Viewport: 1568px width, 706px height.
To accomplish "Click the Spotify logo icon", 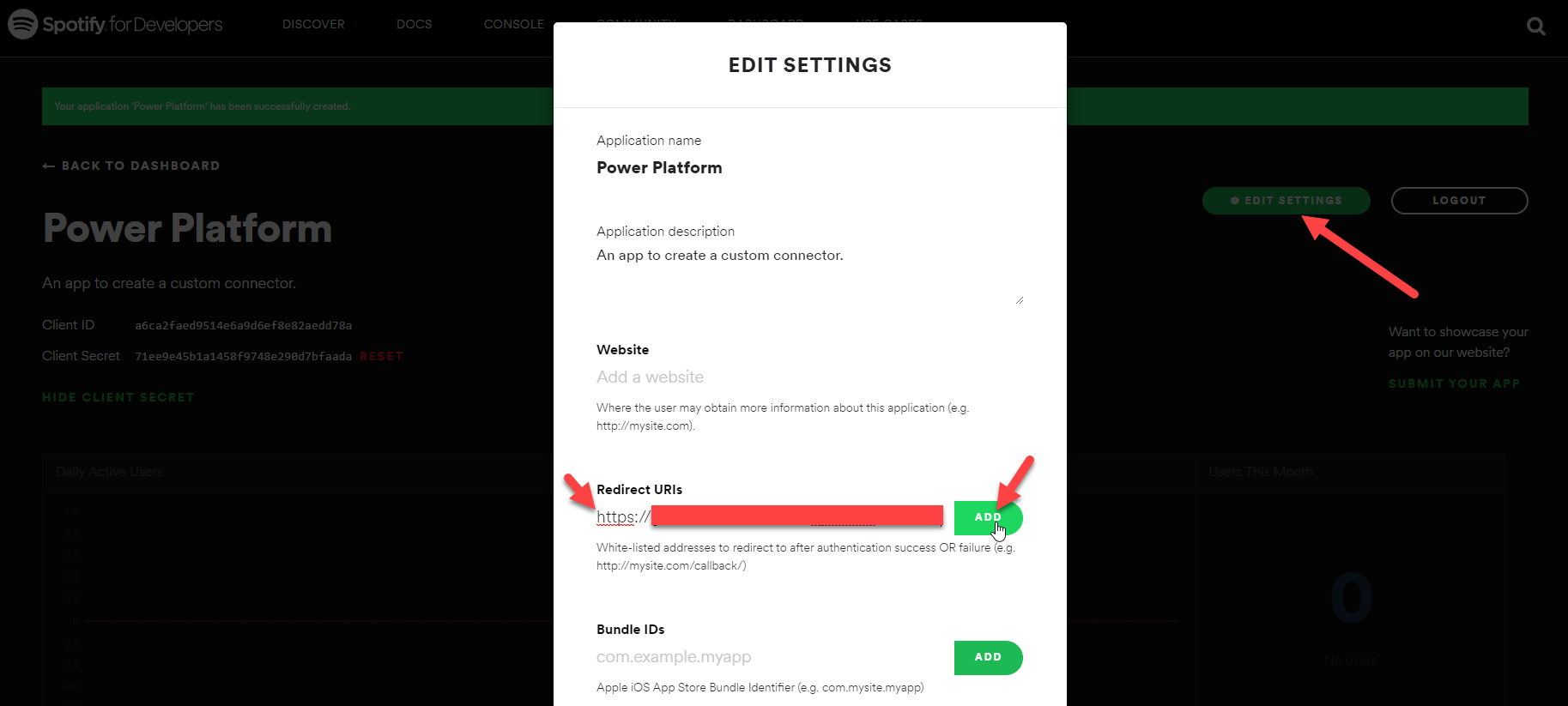I will (22, 24).
